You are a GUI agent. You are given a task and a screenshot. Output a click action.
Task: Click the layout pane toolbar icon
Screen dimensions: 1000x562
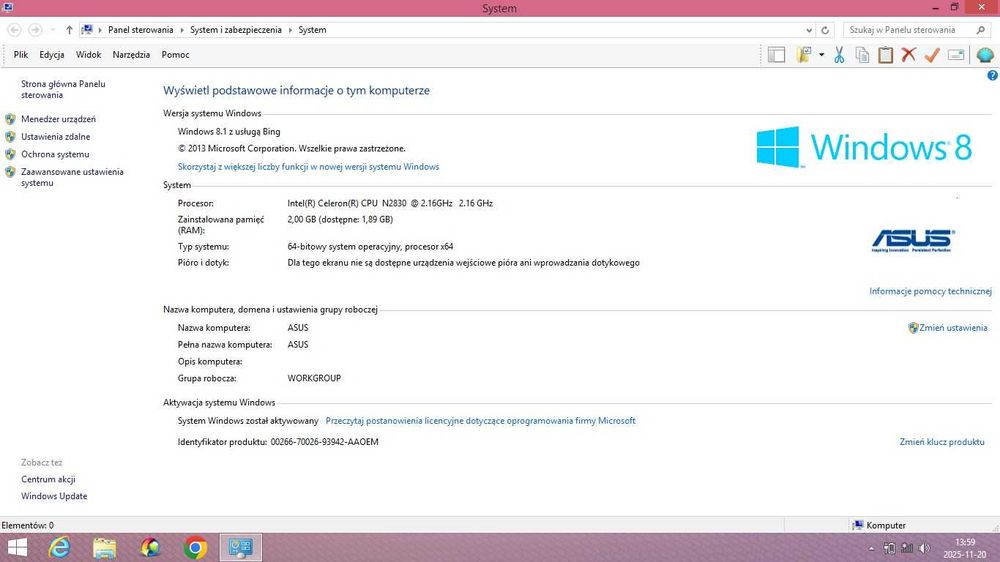coord(776,55)
